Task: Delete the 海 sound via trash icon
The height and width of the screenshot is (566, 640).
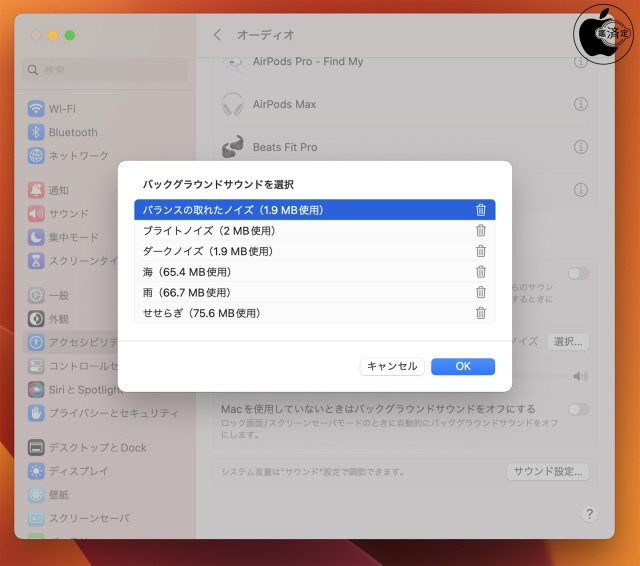Action: (481, 272)
